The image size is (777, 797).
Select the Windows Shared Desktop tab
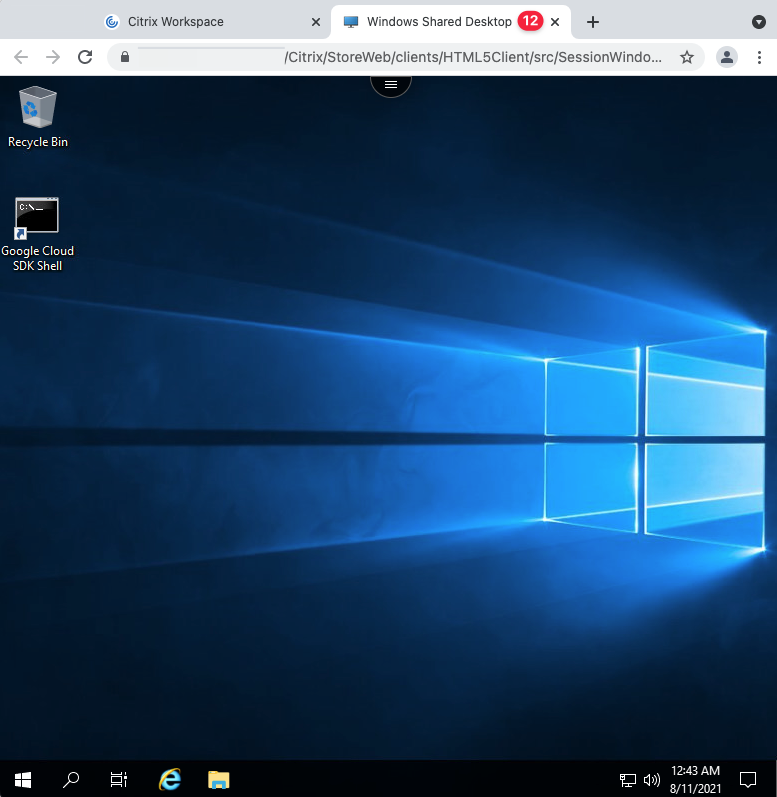[x=438, y=22]
